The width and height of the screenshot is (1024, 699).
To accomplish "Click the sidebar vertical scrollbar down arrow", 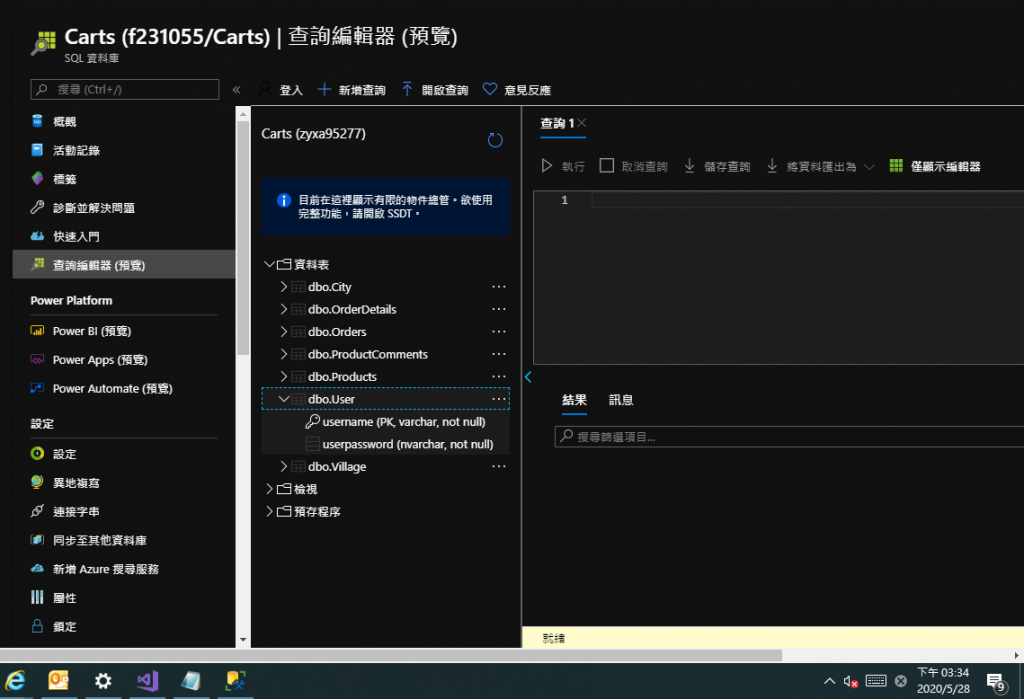I will click(x=243, y=640).
